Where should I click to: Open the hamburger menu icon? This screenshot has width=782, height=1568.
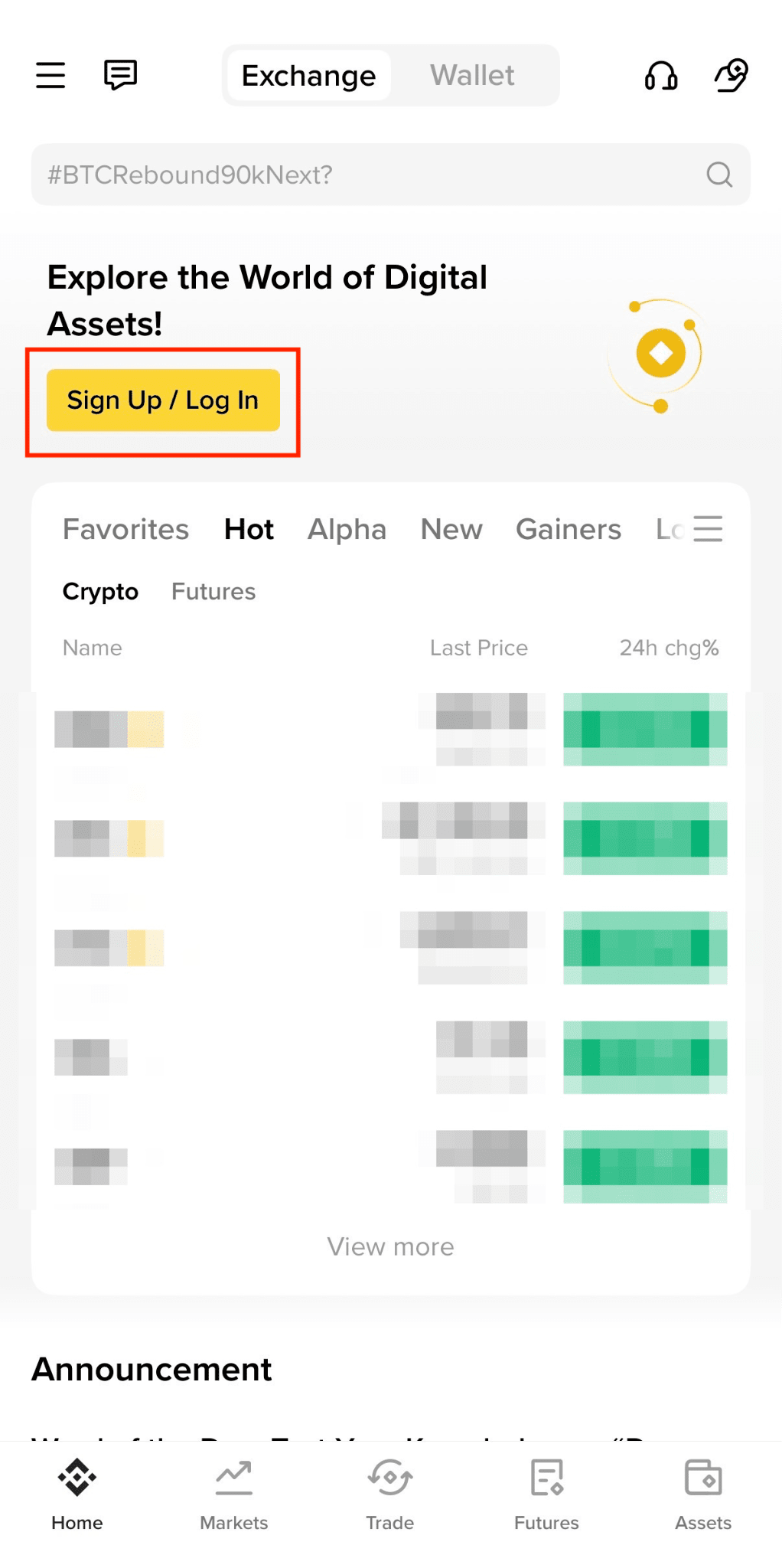tap(51, 75)
